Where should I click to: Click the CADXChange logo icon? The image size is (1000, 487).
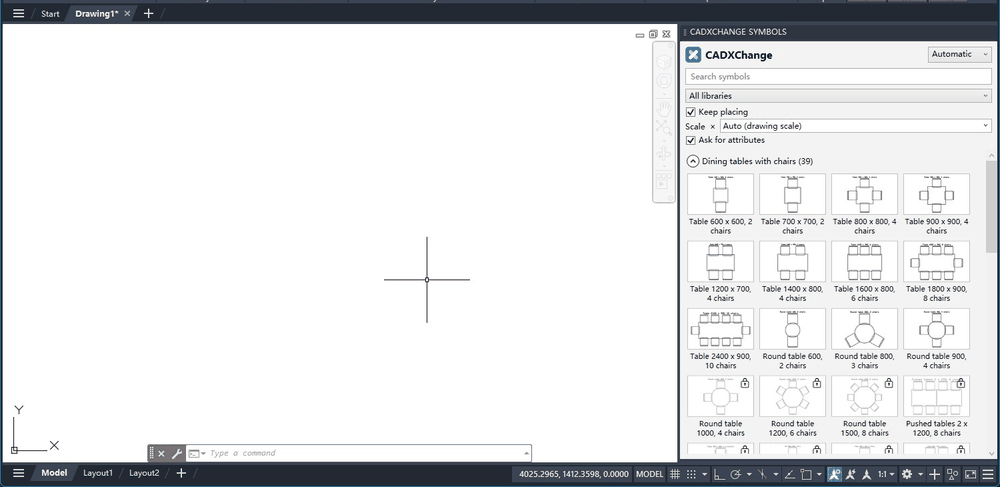(693, 55)
